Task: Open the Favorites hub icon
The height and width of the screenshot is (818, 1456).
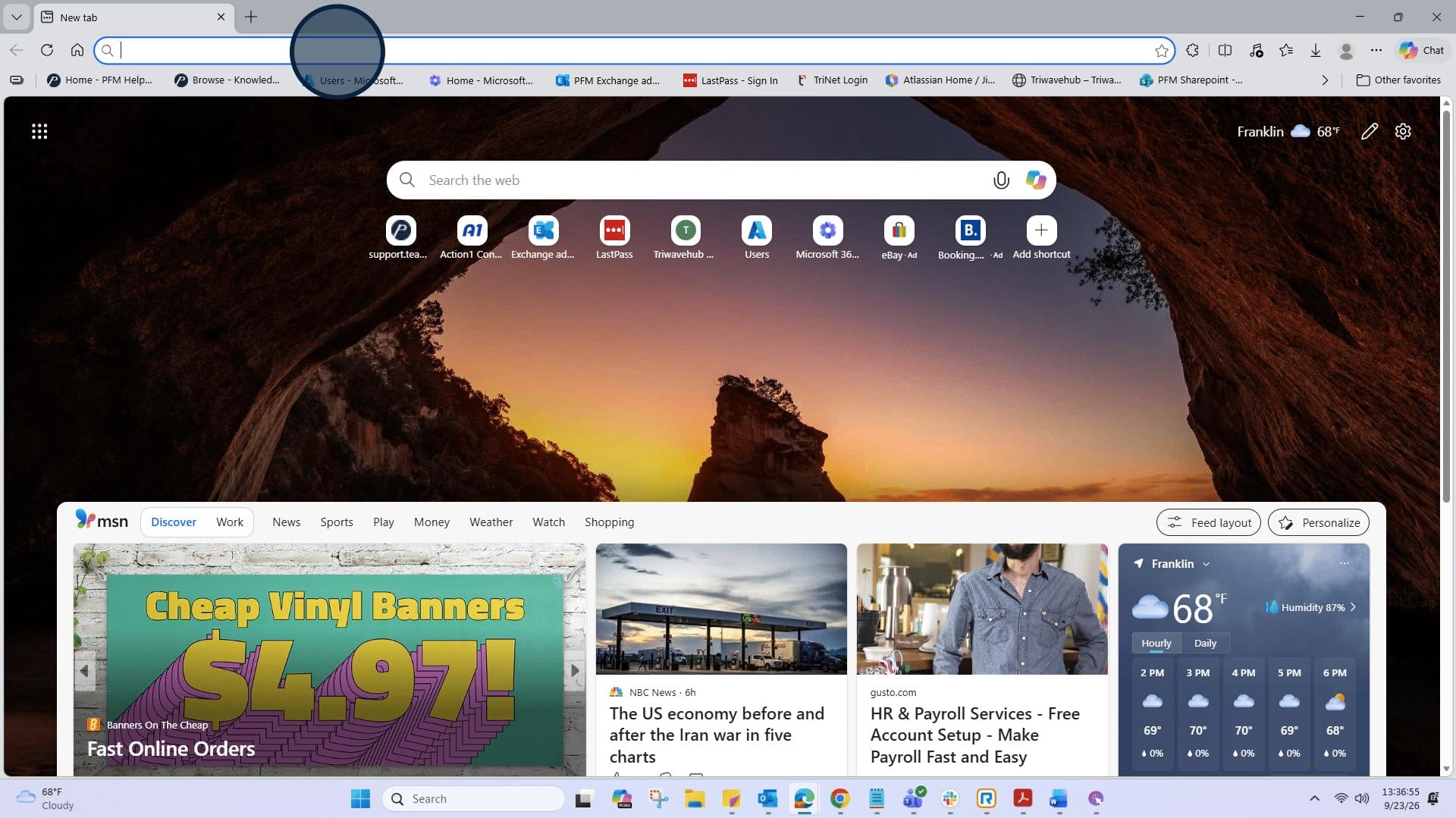Action: tap(1286, 50)
